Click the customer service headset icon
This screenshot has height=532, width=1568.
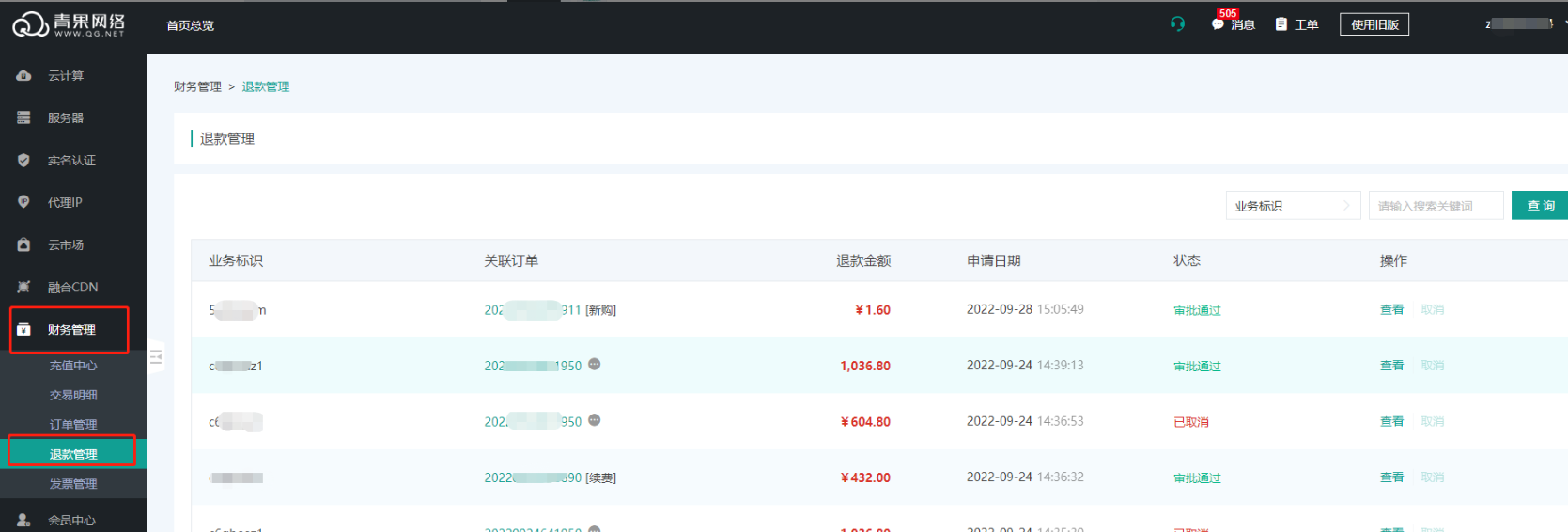[1177, 24]
